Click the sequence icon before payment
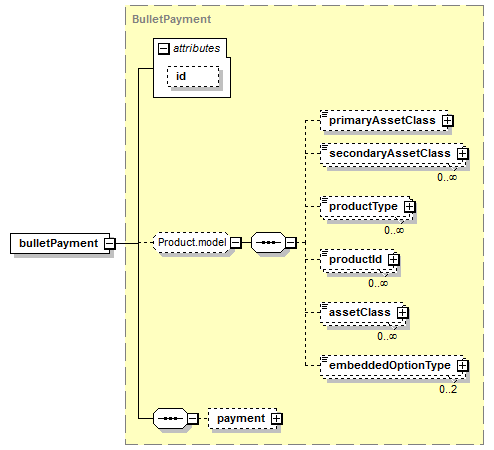This screenshot has height=450, width=494. (x=170, y=418)
